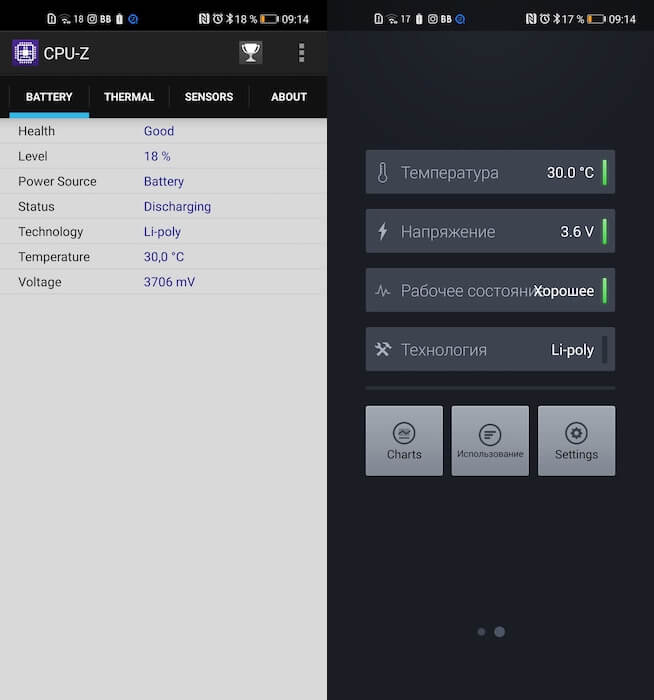Tap the pulse icon beside Рабочее состояние
The height and width of the screenshot is (700, 654).
coord(383,291)
